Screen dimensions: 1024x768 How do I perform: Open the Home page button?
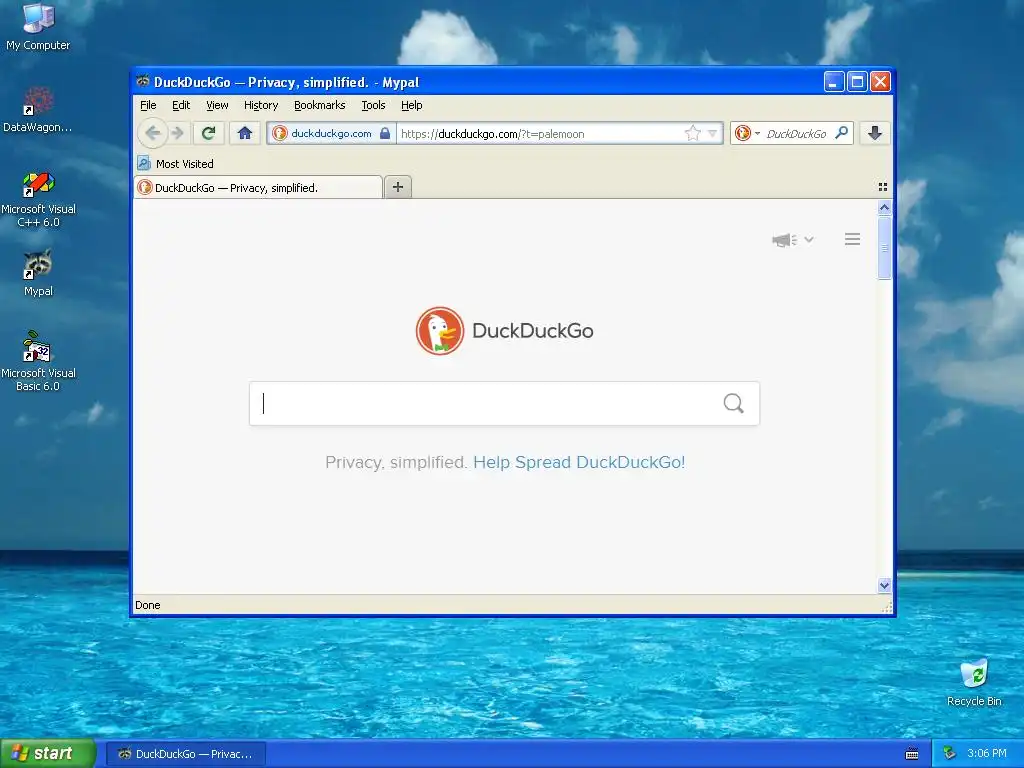(245, 133)
